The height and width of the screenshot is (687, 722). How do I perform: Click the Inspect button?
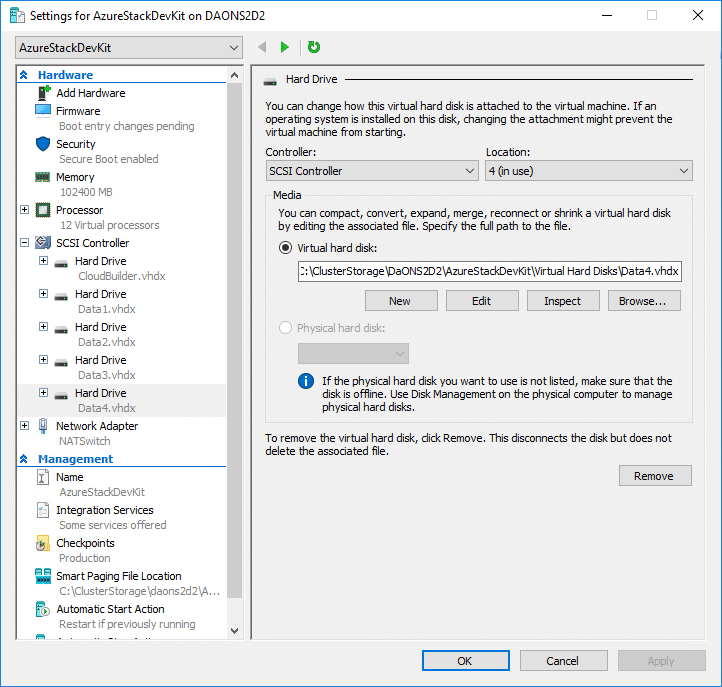(563, 301)
